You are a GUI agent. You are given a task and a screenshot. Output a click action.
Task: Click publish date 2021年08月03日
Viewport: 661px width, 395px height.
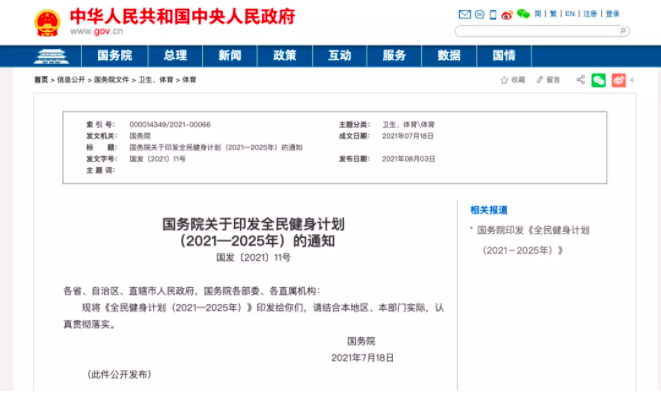[408, 159]
